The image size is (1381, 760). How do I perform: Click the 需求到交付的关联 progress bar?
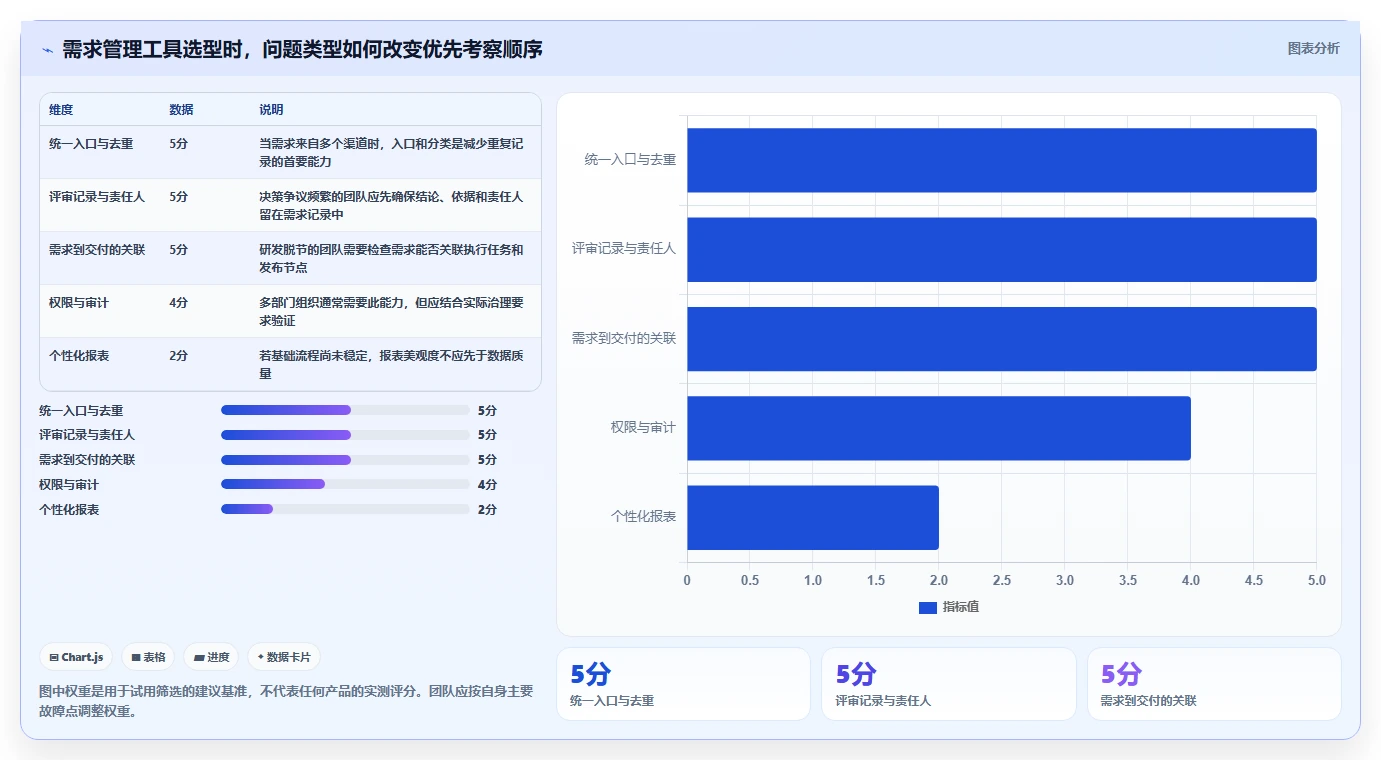[345, 460]
